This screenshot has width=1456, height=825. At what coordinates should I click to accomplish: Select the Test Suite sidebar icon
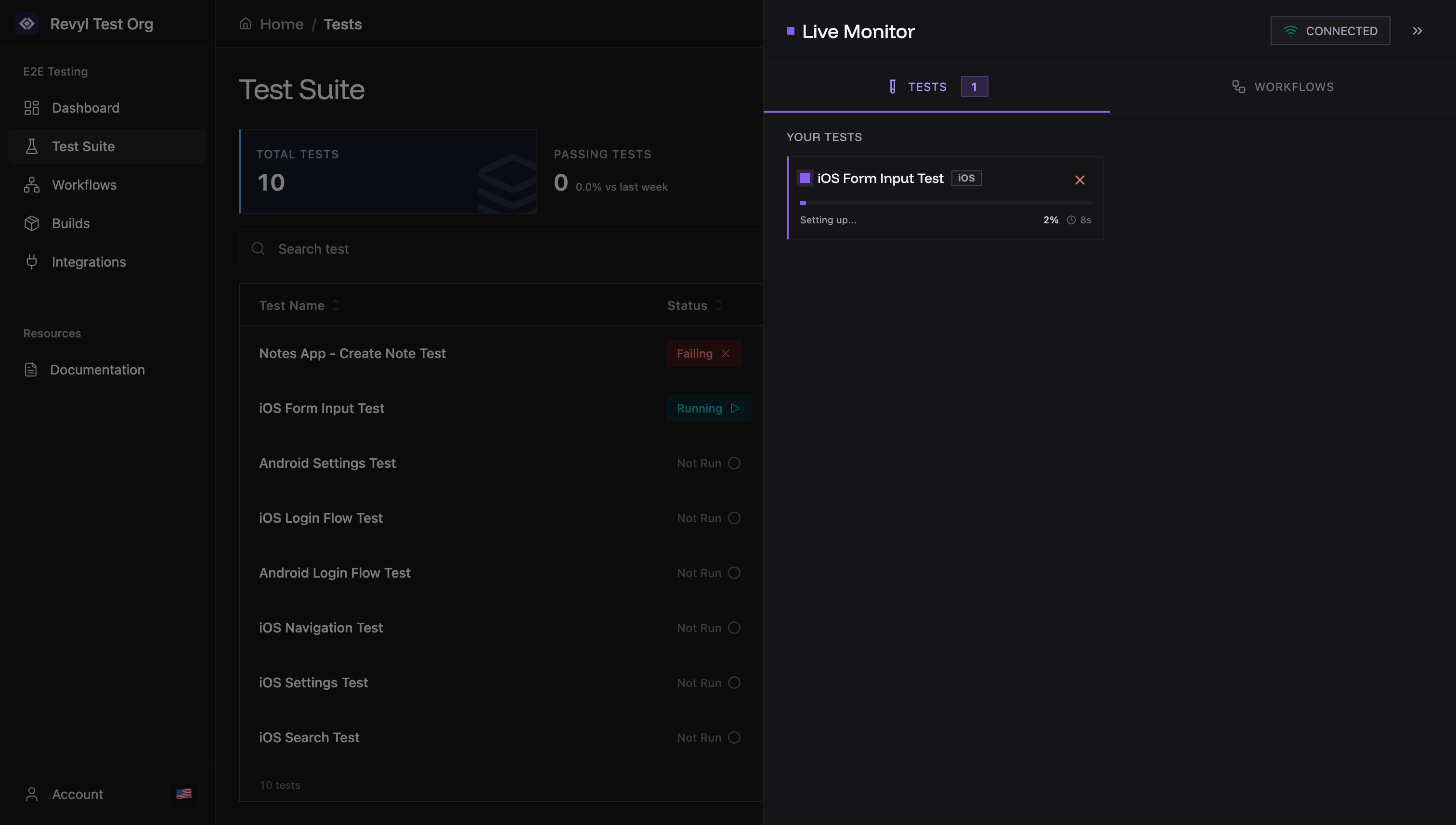tap(32, 146)
